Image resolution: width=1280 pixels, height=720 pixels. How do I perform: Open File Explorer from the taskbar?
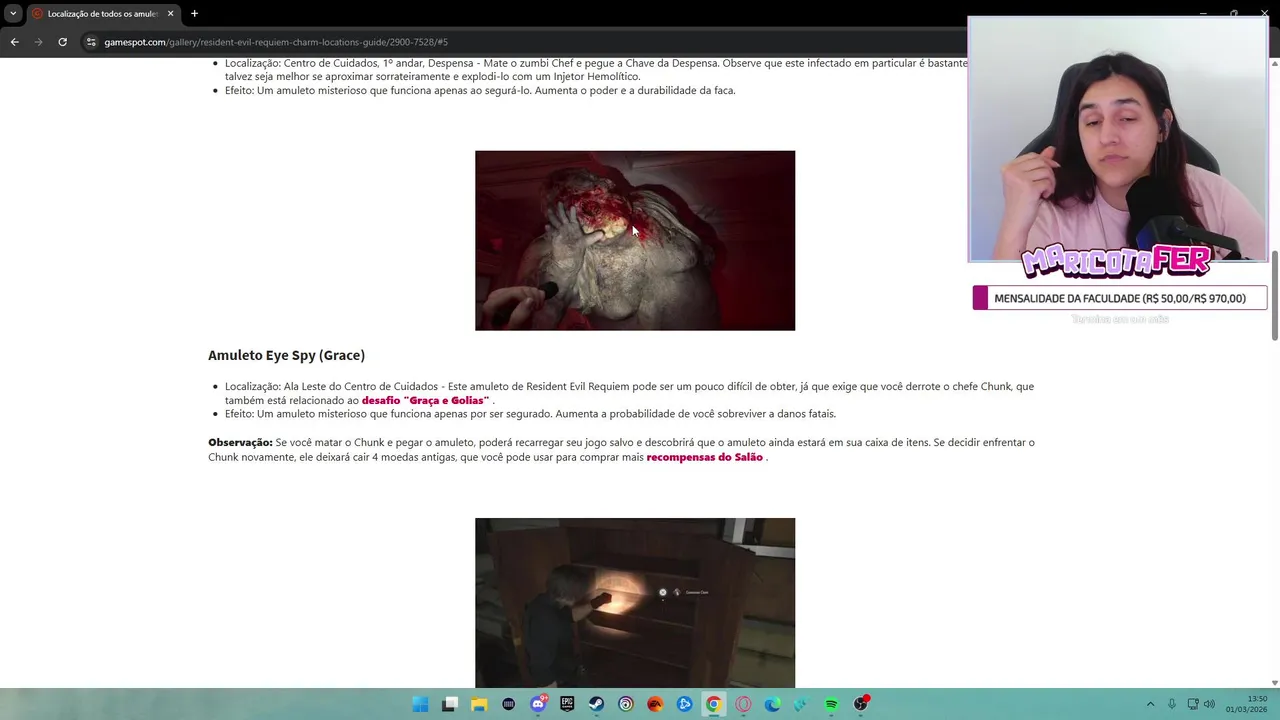click(479, 704)
